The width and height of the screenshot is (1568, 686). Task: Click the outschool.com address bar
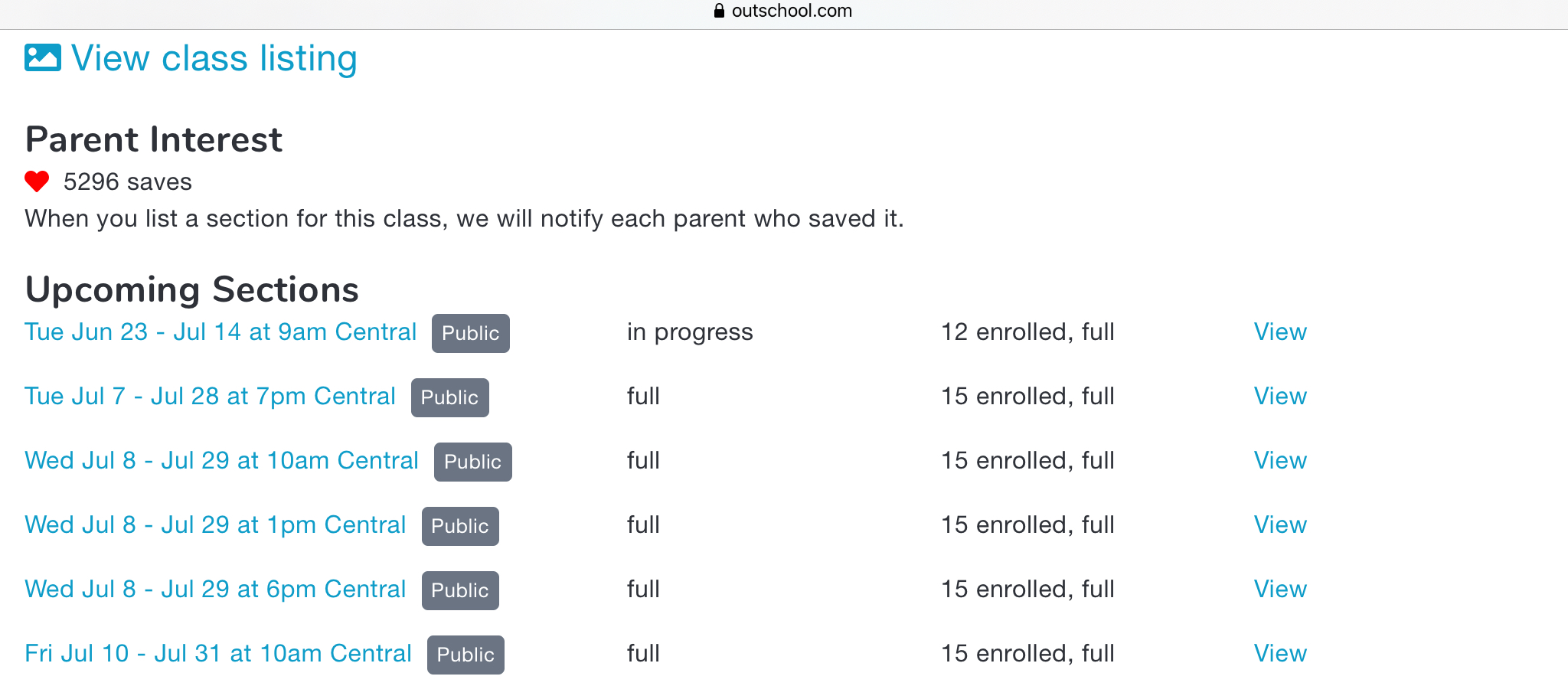(x=791, y=11)
